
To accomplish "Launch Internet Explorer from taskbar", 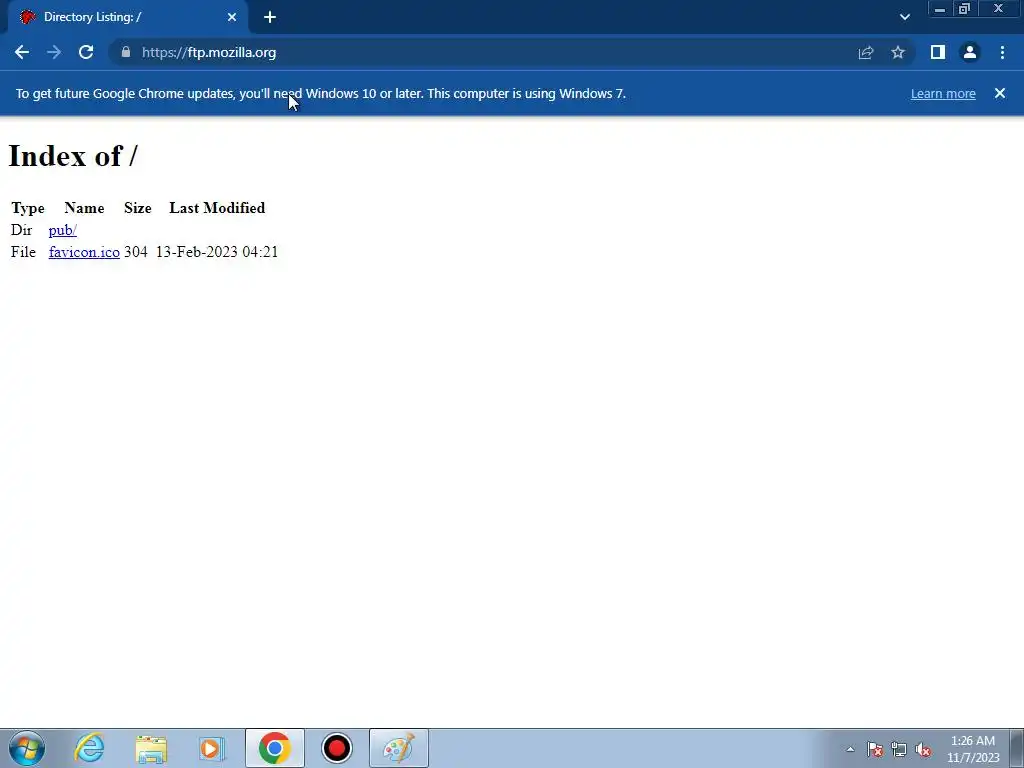I will 89,748.
